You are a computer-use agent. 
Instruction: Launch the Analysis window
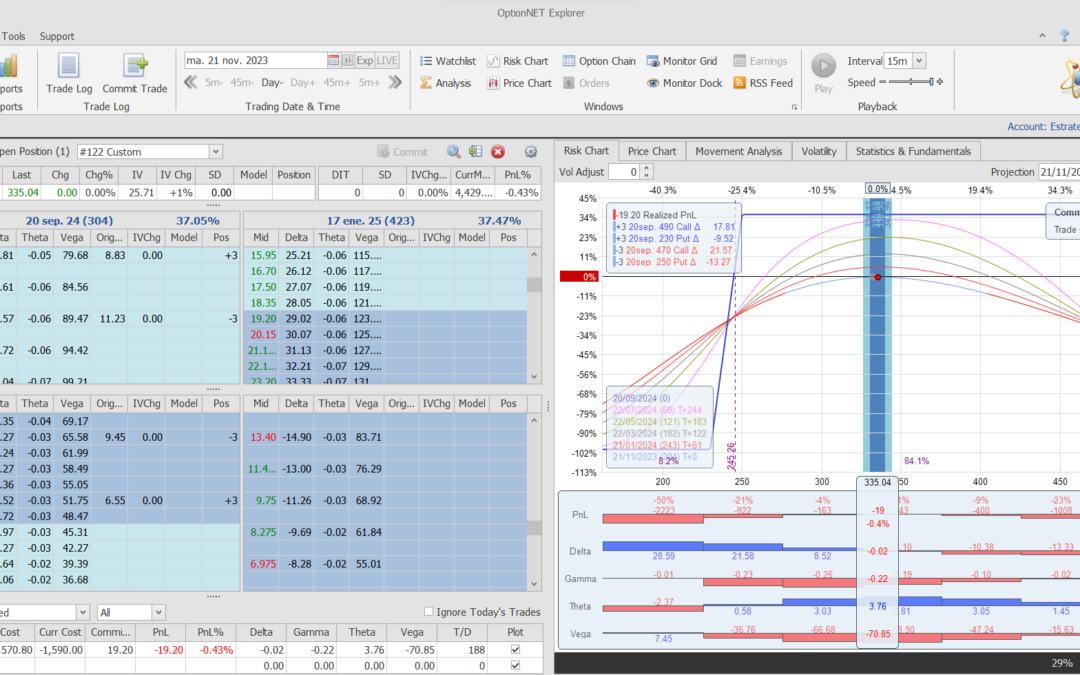pyautogui.click(x=455, y=83)
